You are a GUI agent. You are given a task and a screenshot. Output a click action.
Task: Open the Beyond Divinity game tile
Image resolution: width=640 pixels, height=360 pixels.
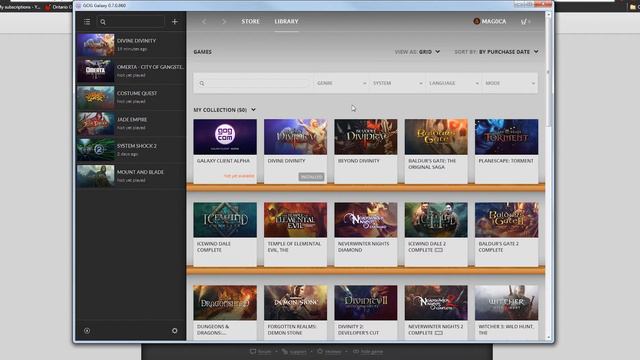pyautogui.click(x=366, y=151)
